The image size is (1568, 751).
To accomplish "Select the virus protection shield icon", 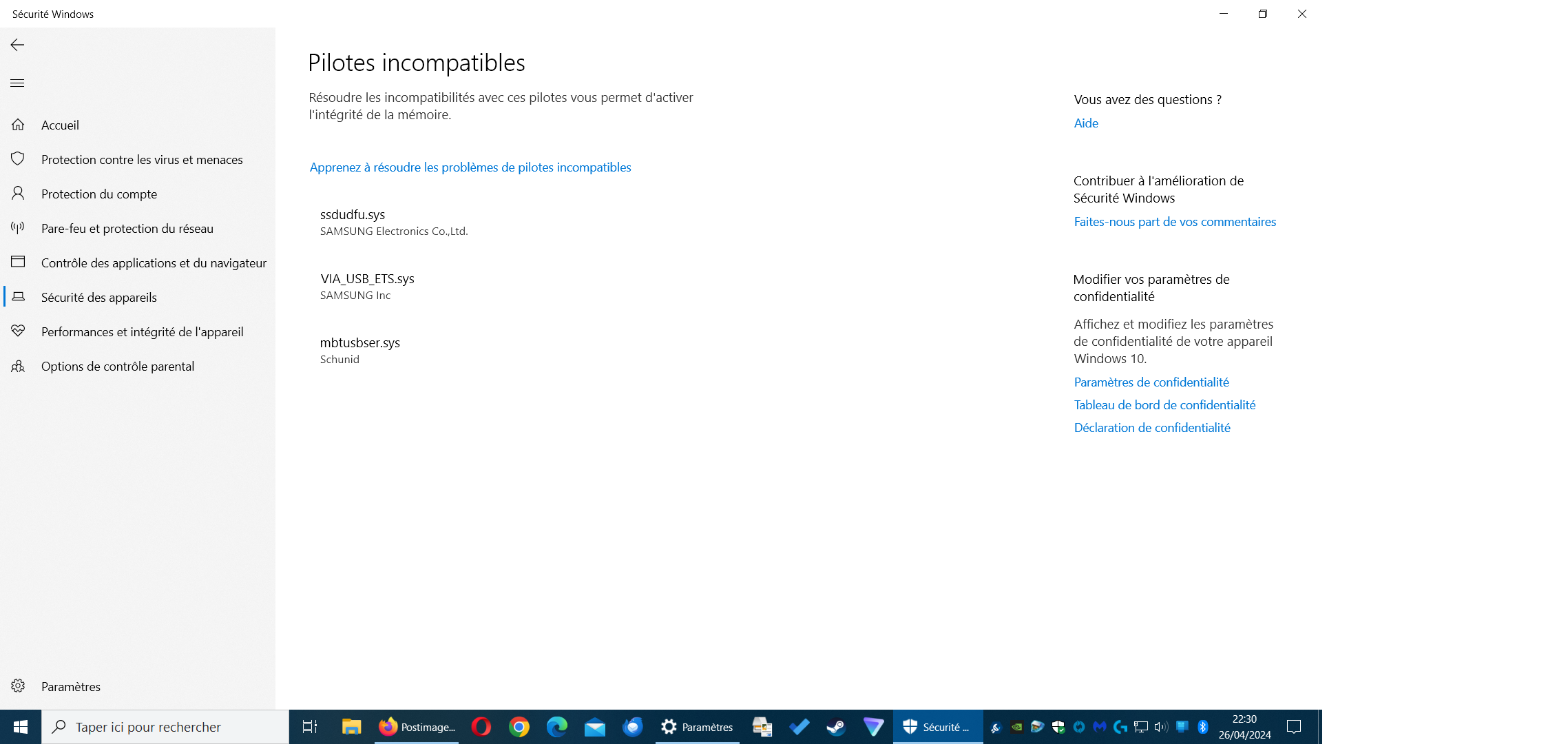I will (x=18, y=159).
